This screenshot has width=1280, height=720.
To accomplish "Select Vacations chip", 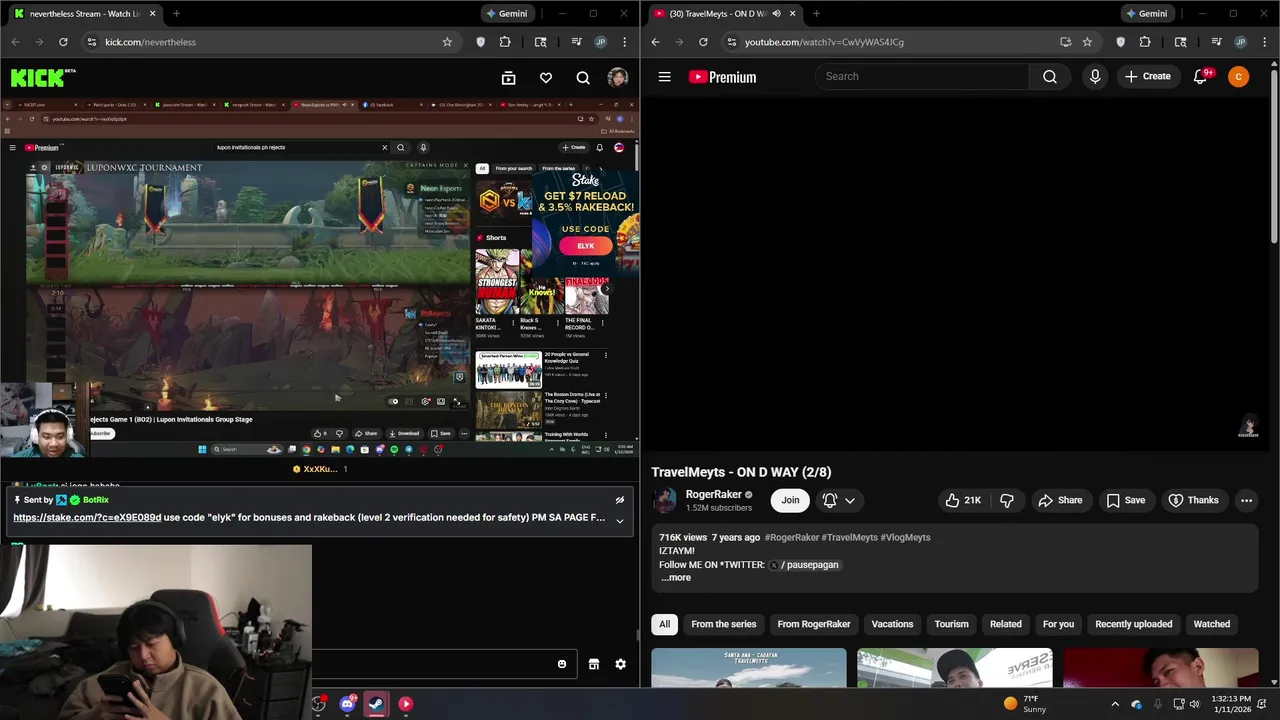I will click(x=892, y=624).
